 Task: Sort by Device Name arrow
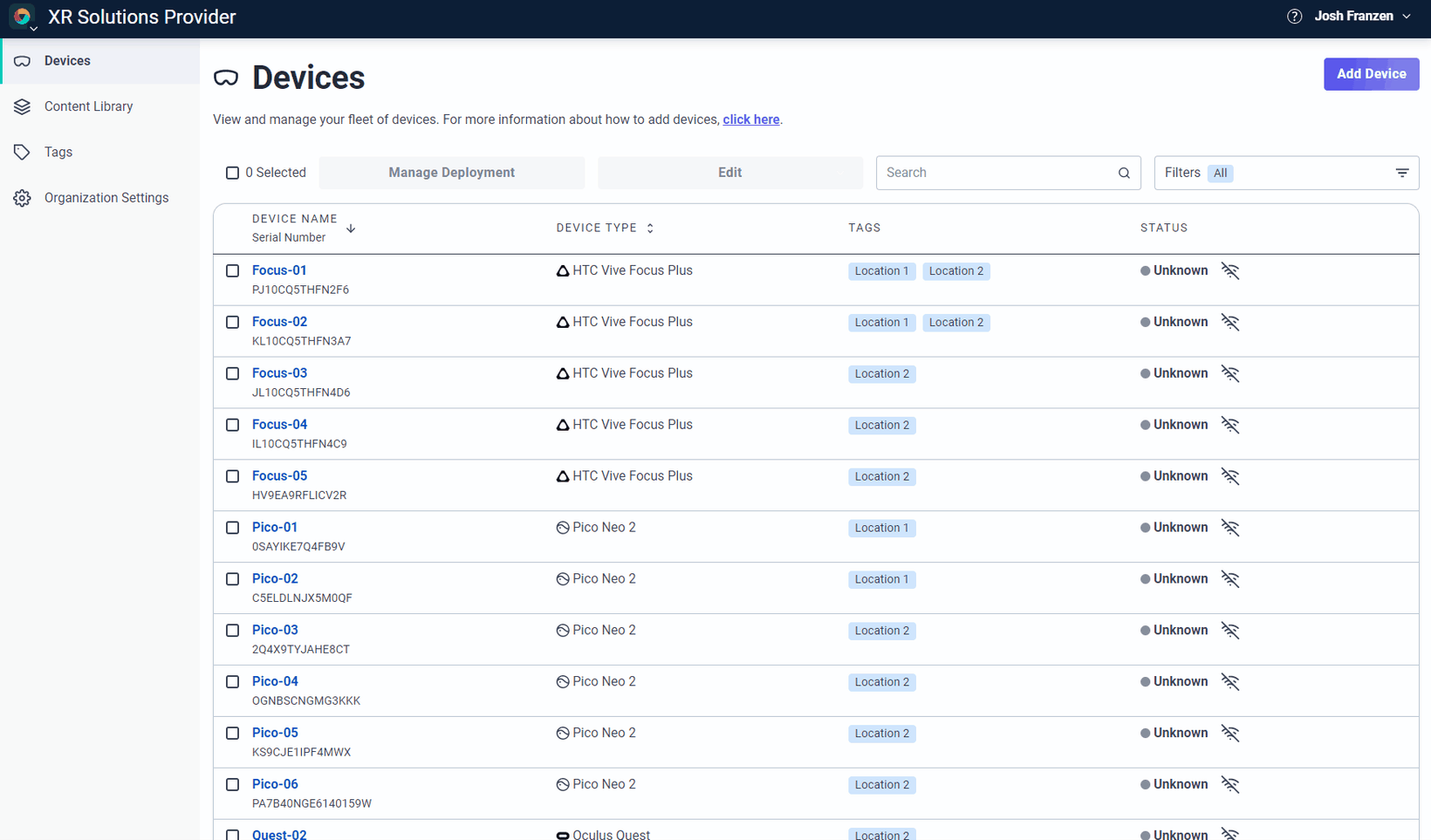[x=351, y=229]
